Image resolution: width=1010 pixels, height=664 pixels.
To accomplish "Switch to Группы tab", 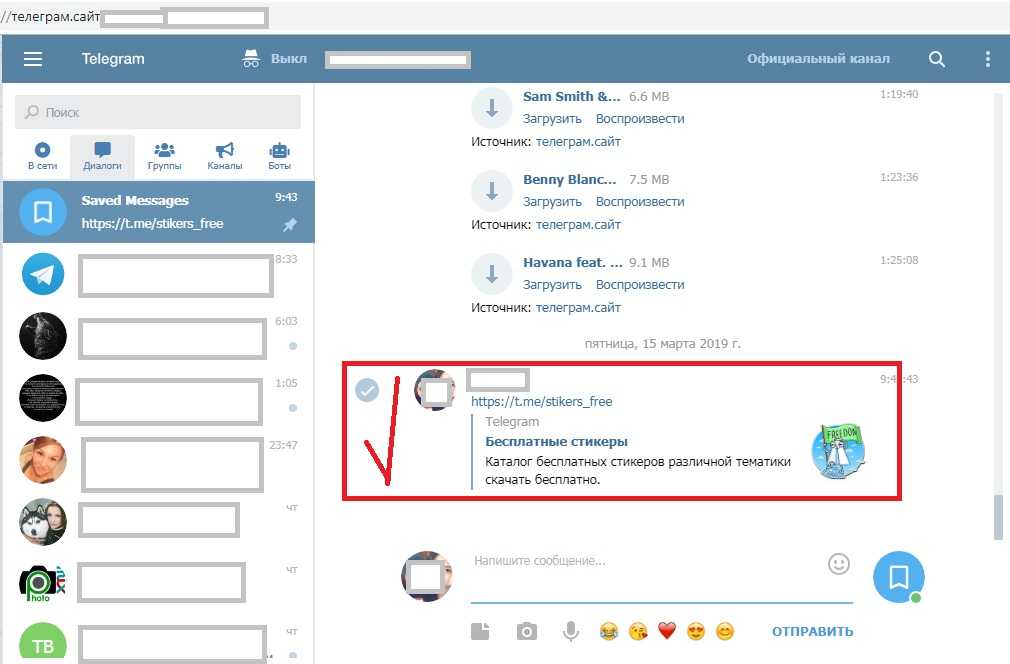I will coord(164,157).
